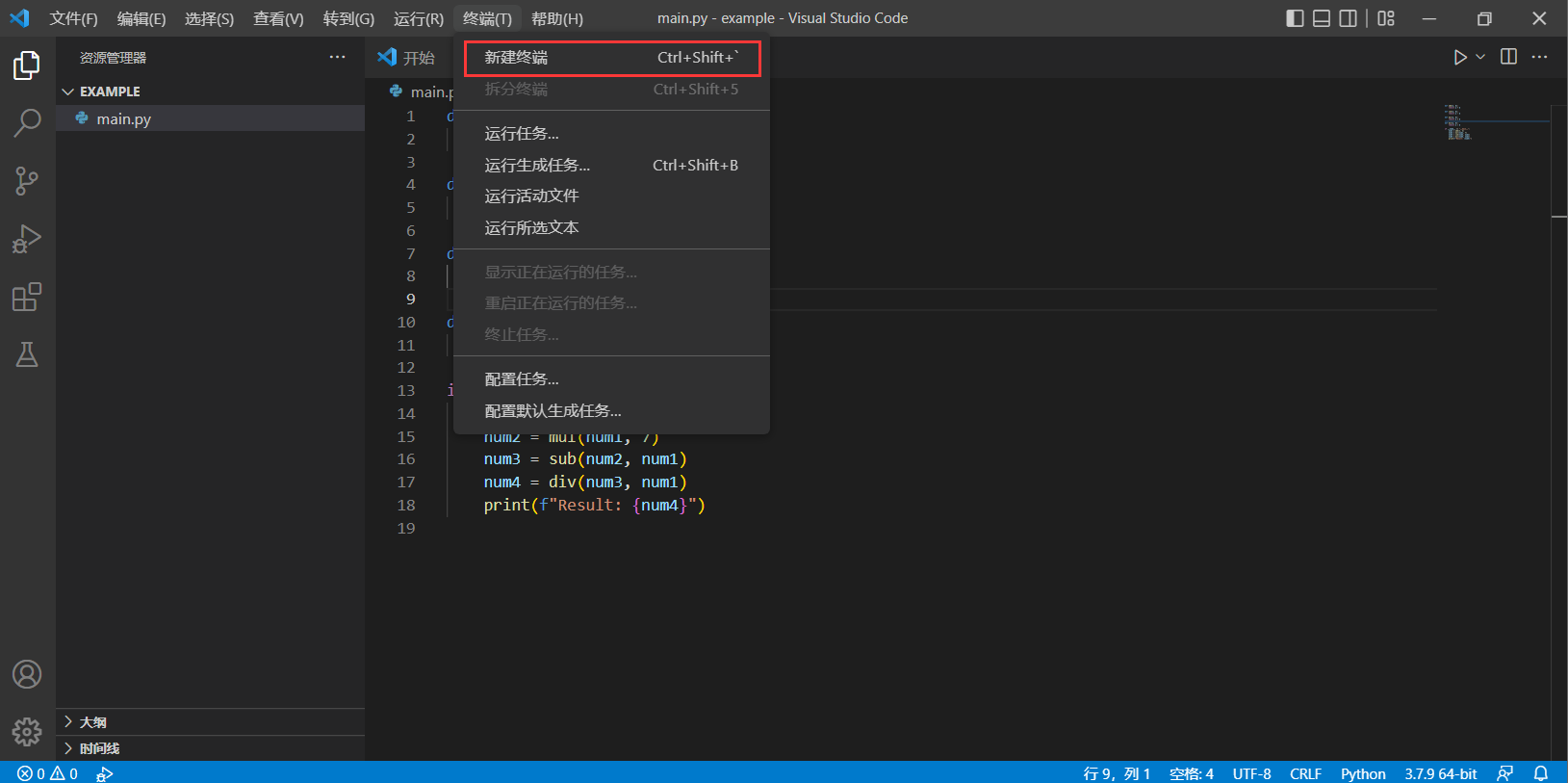Open the Search view icon
Screen dimensions: 1568x783
point(27,123)
